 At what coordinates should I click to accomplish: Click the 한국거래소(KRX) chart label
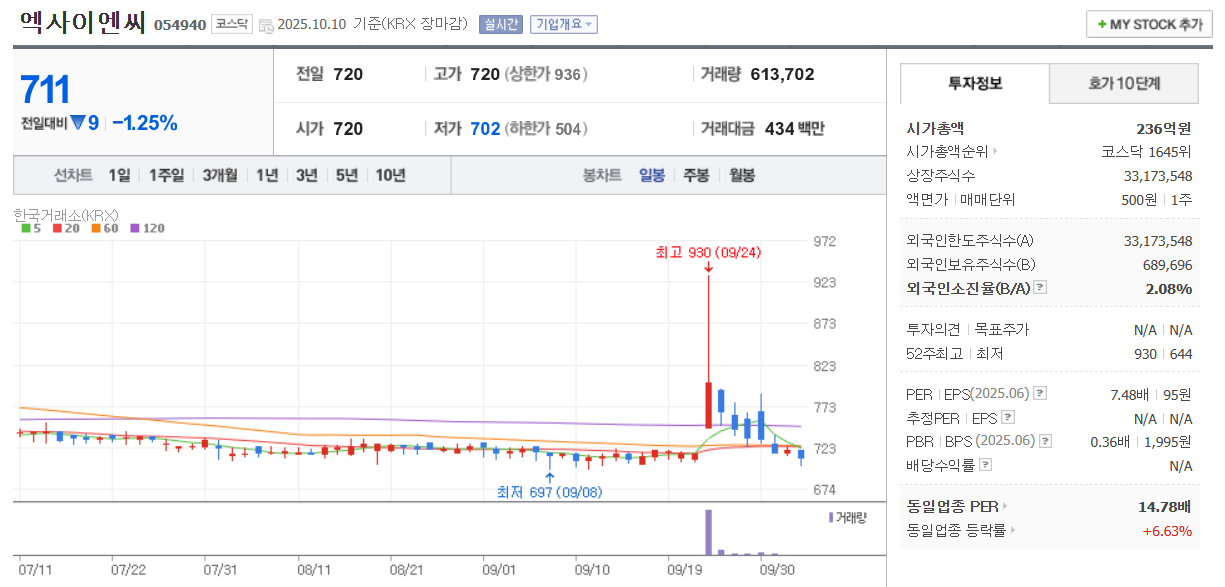coord(67,214)
